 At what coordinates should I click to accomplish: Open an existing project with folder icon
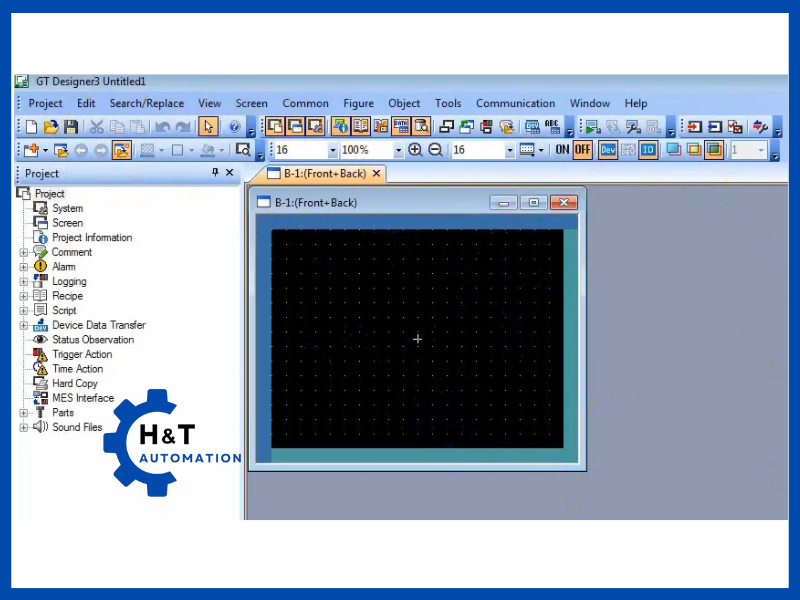point(51,127)
